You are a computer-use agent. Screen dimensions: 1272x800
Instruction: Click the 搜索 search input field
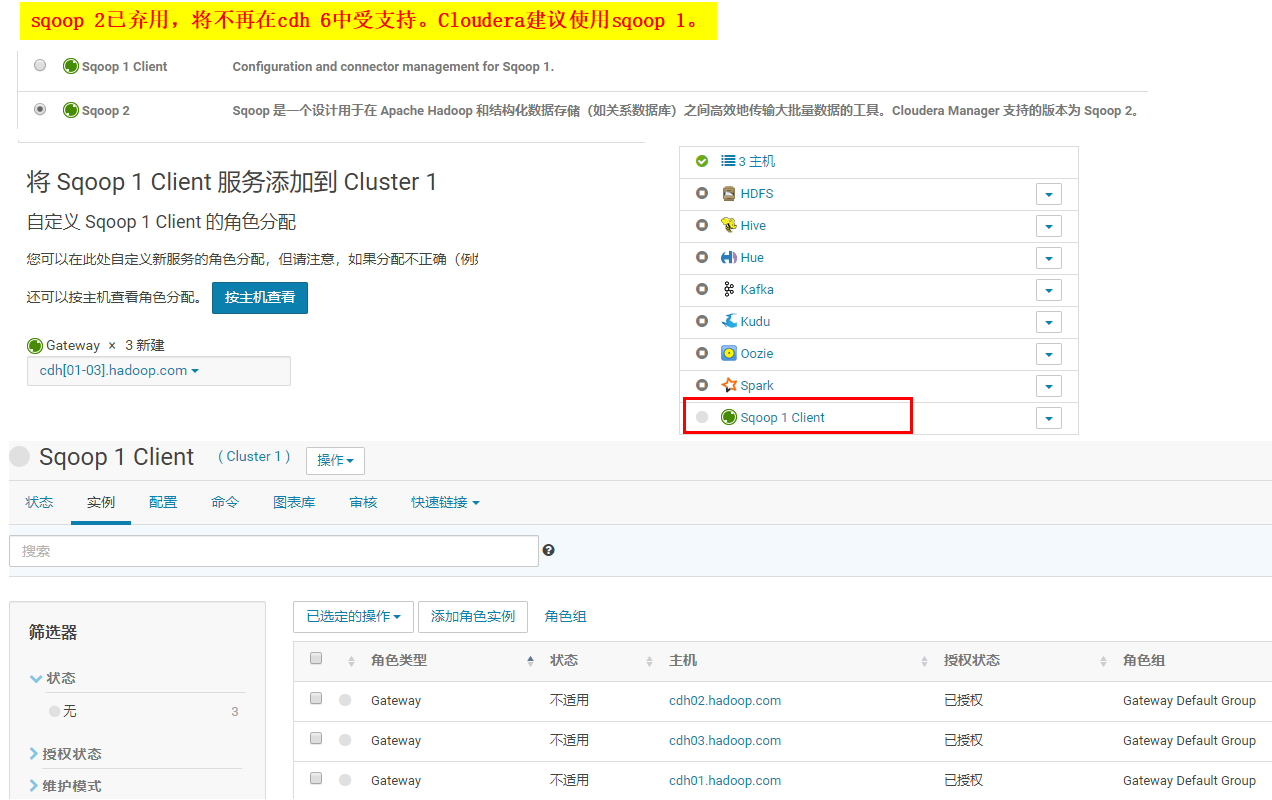click(274, 551)
